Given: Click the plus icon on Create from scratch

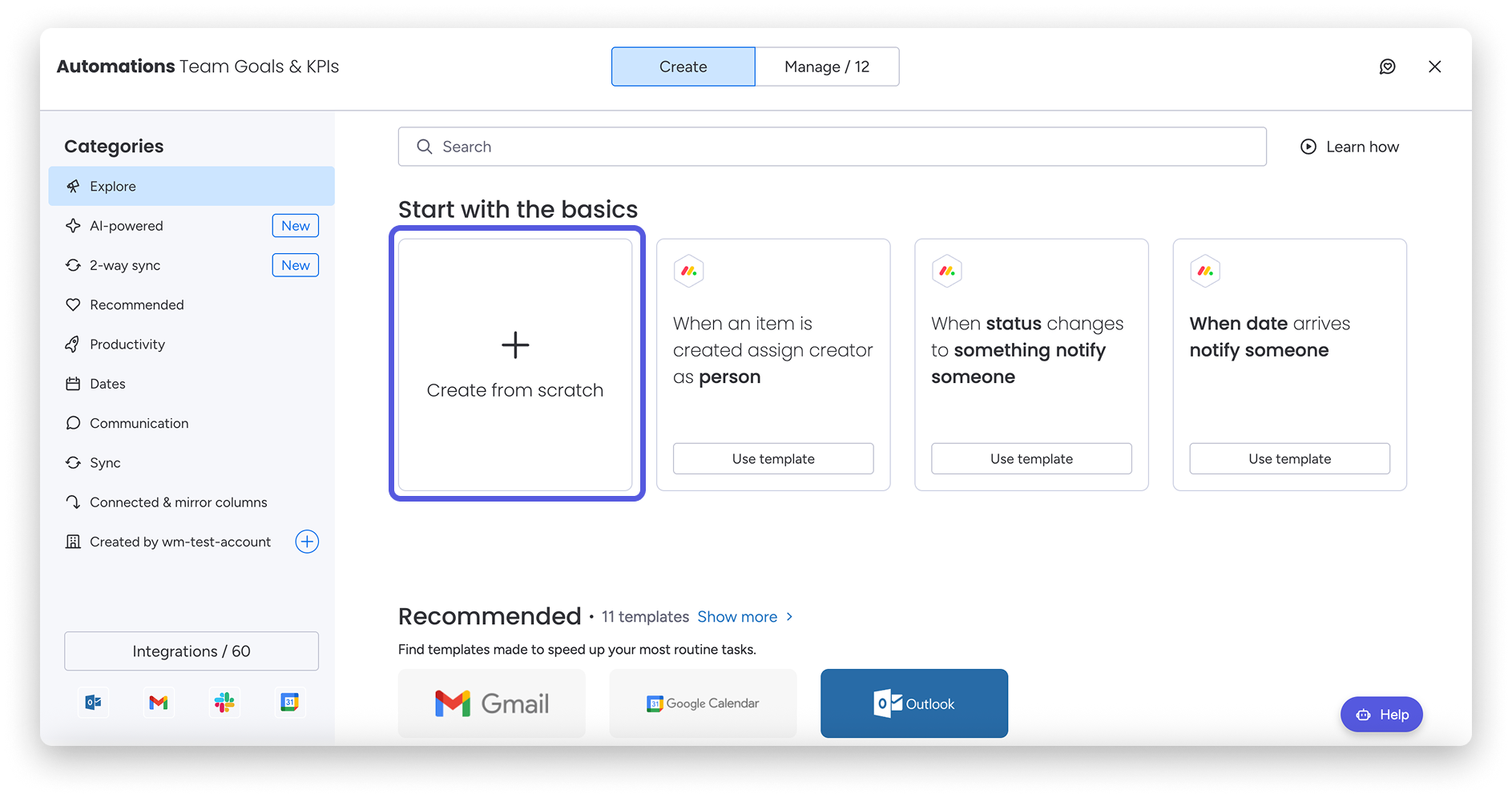Looking at the screenshot, I should [515, 345].
